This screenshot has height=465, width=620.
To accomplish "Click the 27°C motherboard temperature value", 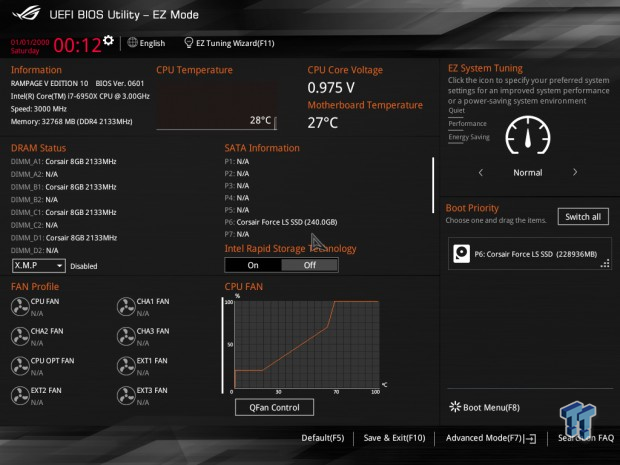I will (x=323, y=123).
